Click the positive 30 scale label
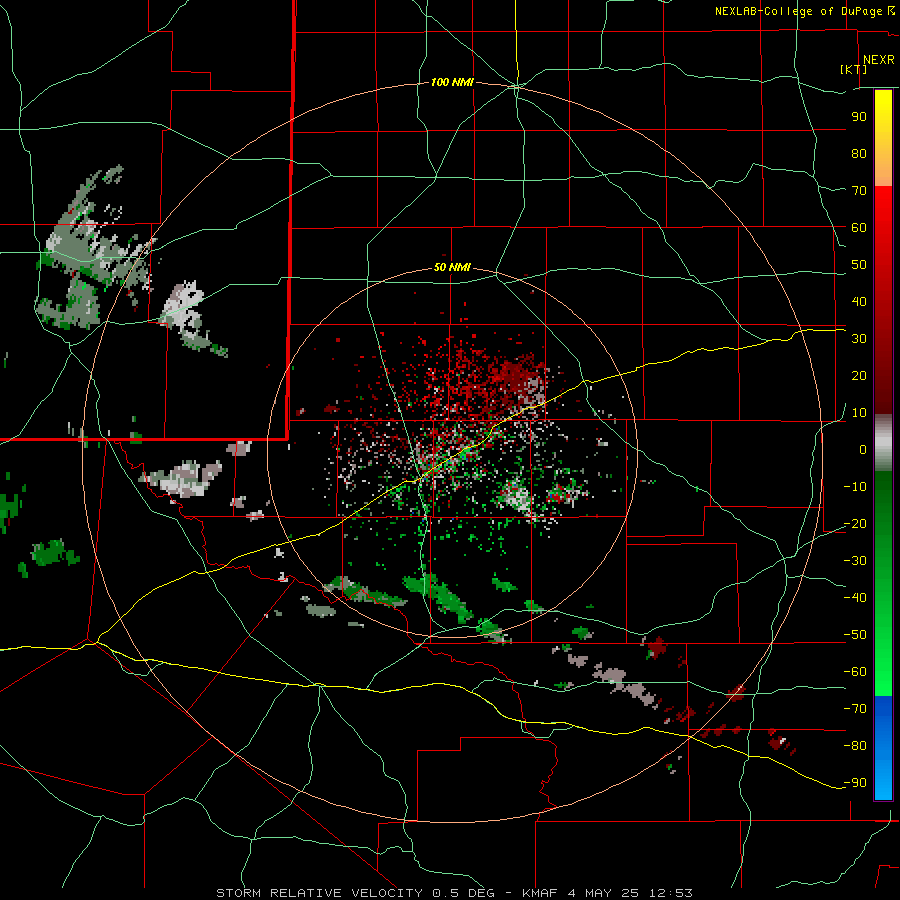This screenshot has width=900, height=900. [x=859, y=339]
